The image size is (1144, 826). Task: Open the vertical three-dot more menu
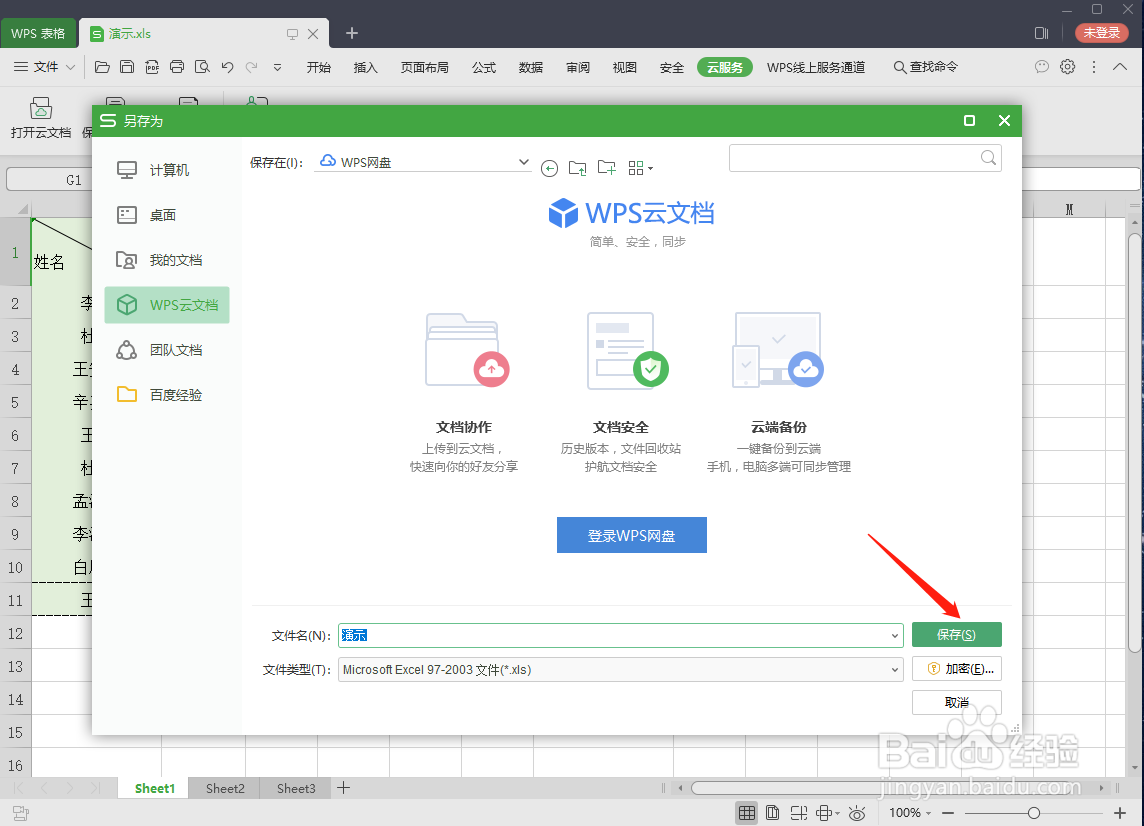pyautogui.click(x=1094, y=66)
